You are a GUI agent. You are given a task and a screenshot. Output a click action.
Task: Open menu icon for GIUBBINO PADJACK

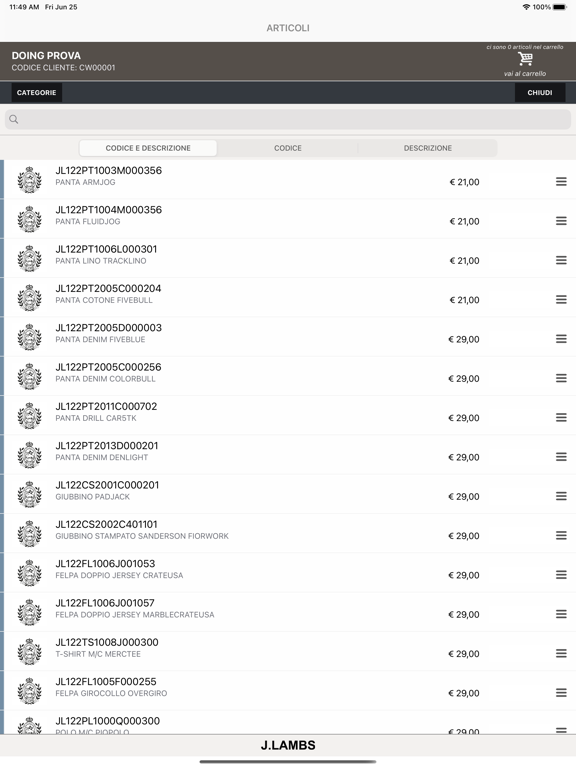tap(561, 496)
